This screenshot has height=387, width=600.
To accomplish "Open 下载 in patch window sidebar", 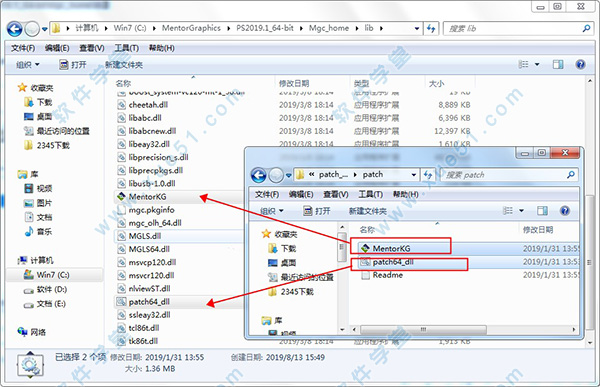I will click(x=288, y=248).
